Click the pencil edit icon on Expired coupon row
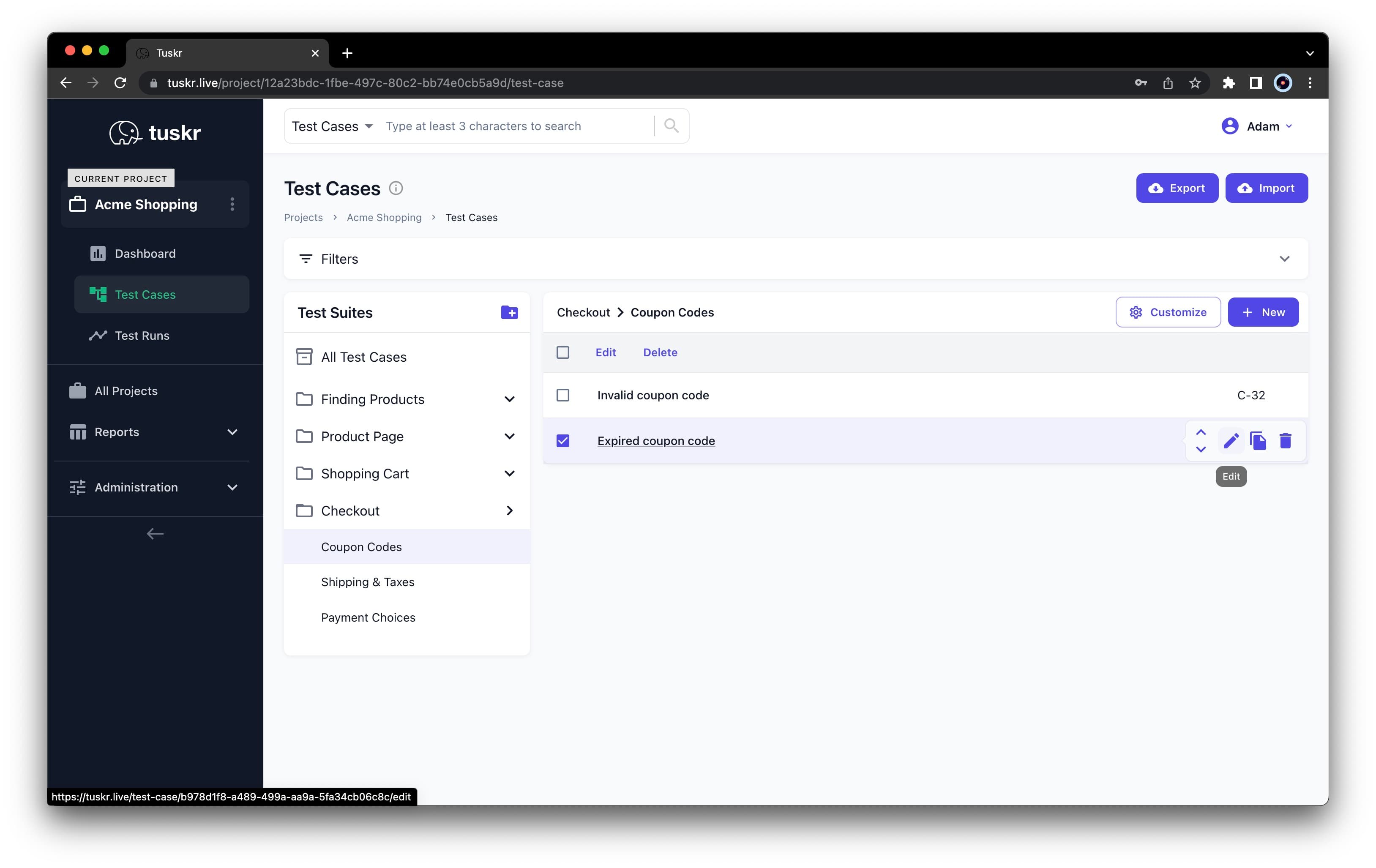 tap(1230, 441)
